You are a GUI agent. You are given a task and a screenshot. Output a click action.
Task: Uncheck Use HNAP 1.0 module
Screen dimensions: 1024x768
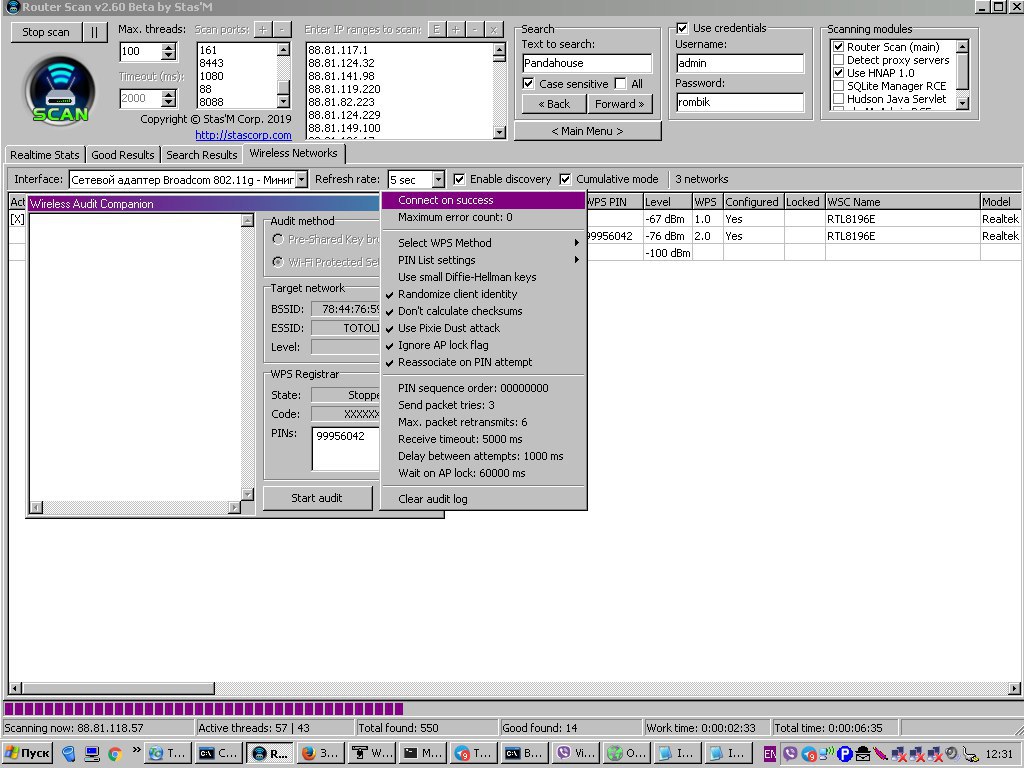click(839, 73)
